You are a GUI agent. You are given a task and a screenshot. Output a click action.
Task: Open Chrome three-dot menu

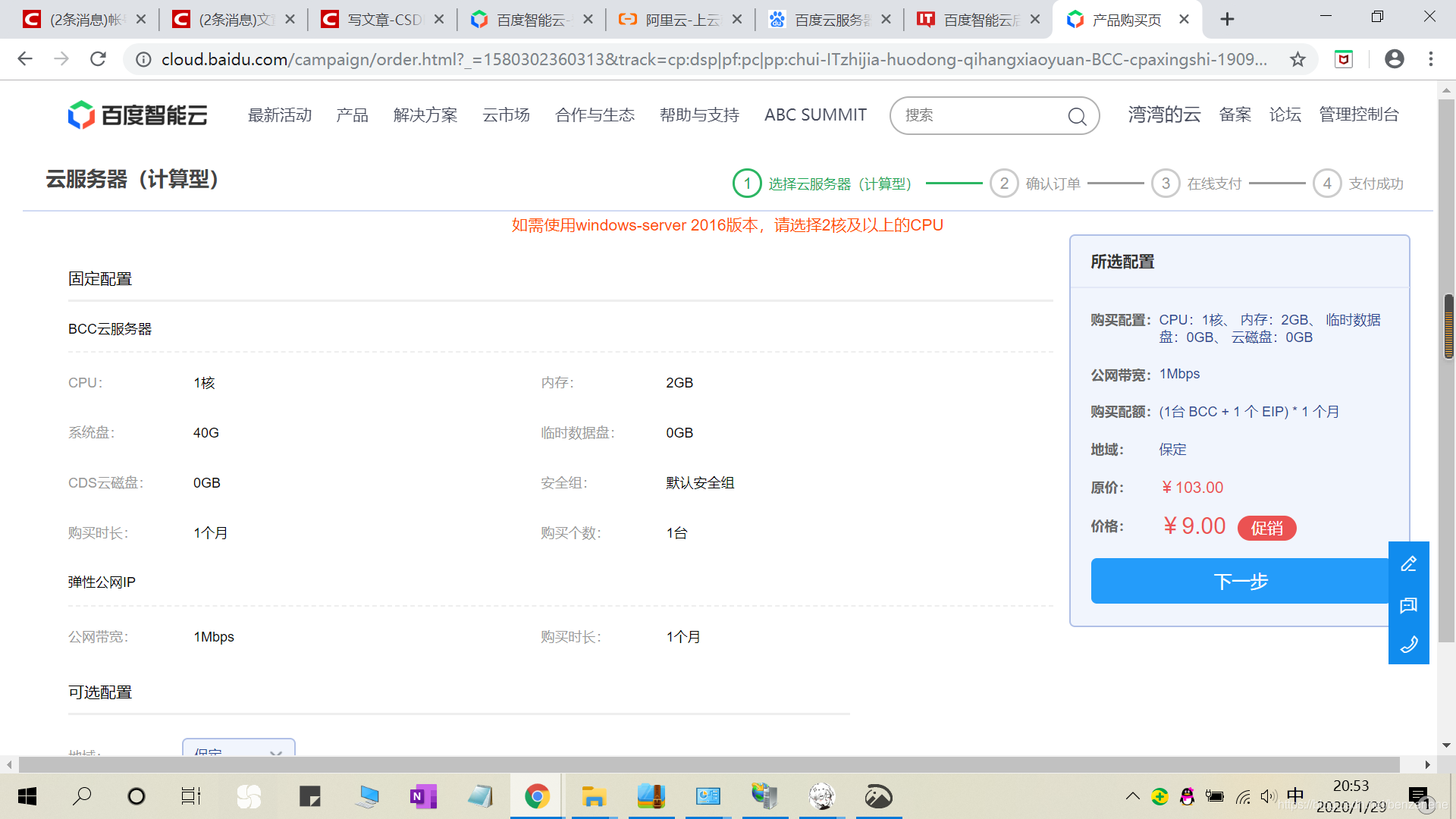[1431, 59]
